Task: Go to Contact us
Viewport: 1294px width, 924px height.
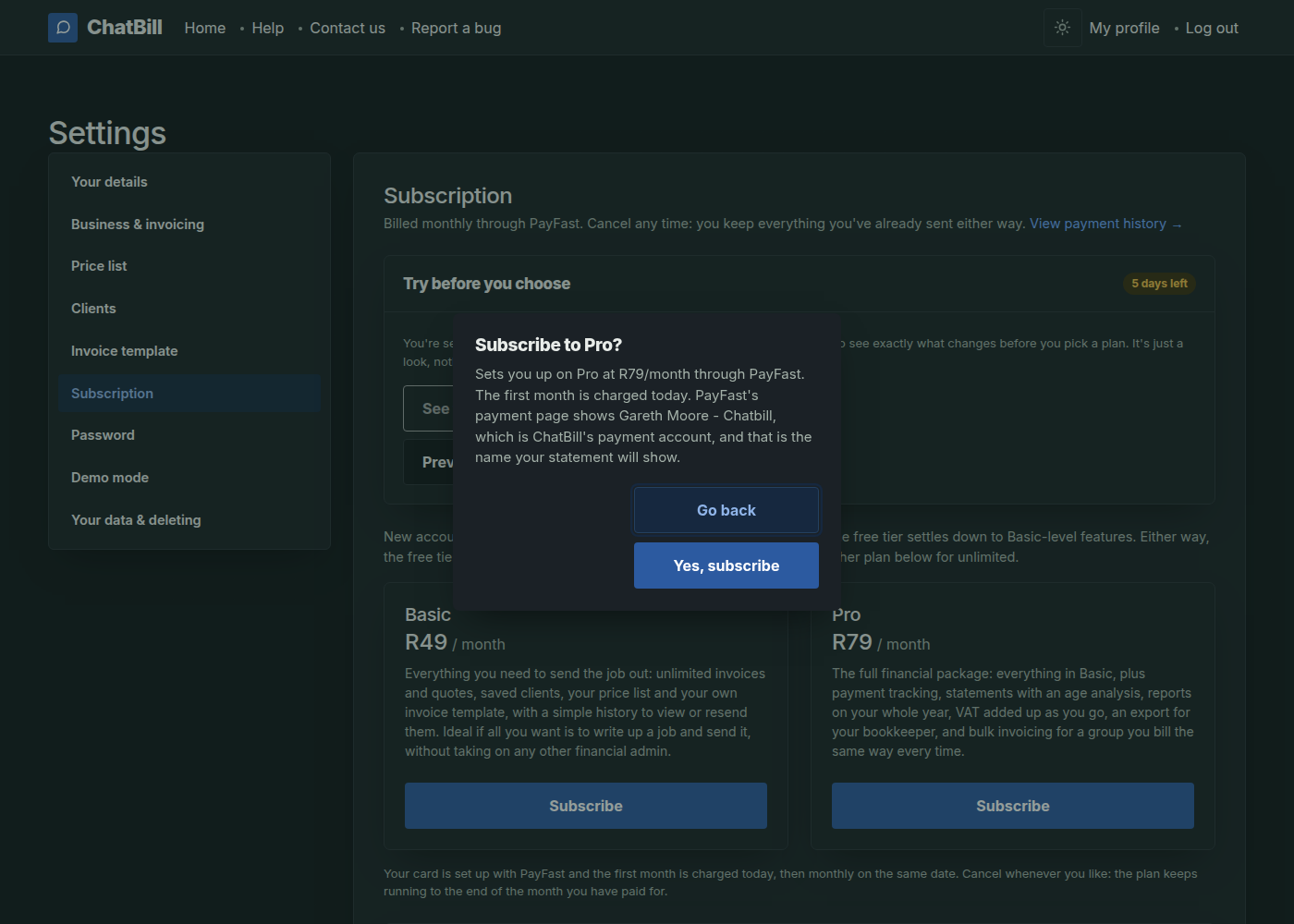Action: click(348, 28)
